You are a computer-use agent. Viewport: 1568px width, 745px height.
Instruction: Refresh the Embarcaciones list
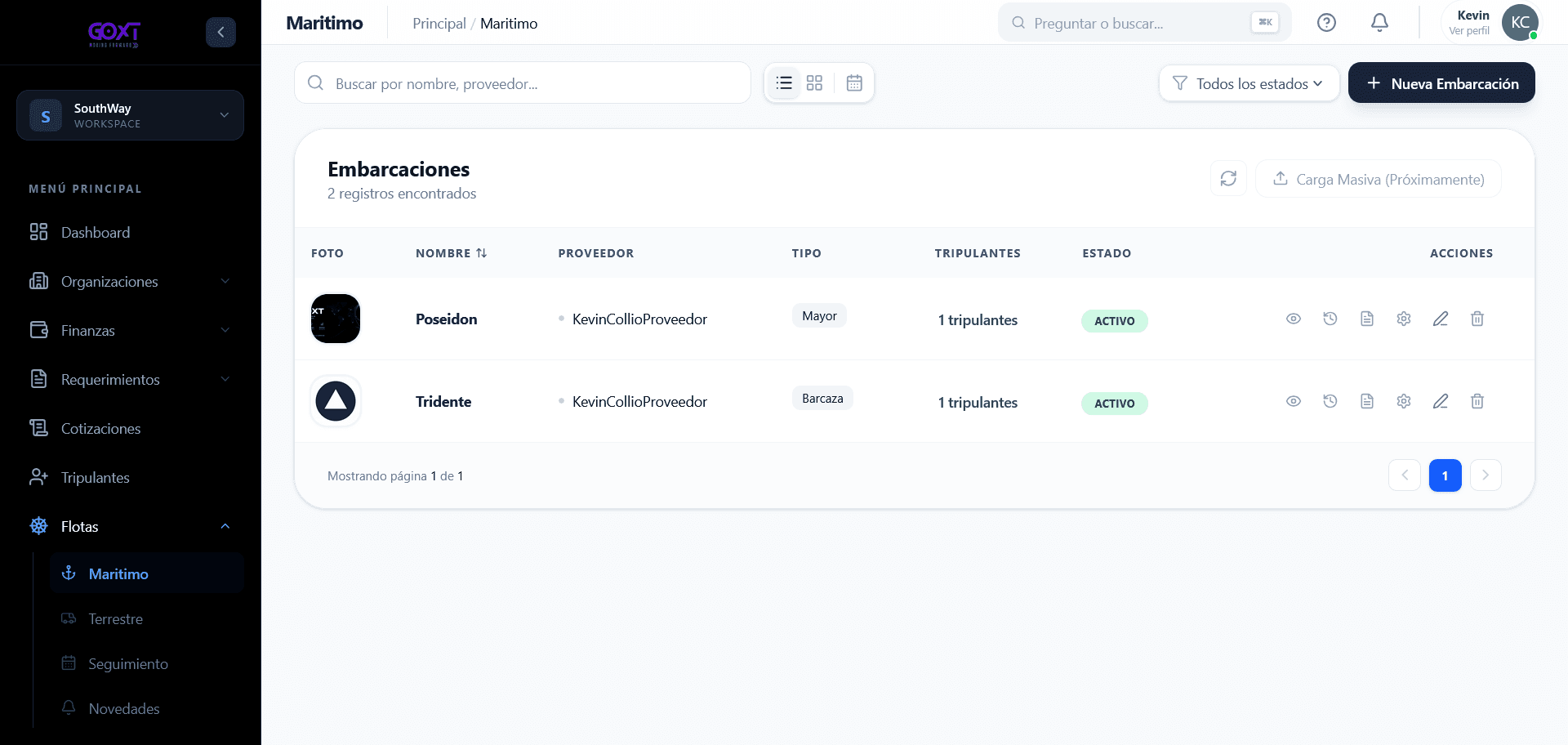(x=1228, y=178)
